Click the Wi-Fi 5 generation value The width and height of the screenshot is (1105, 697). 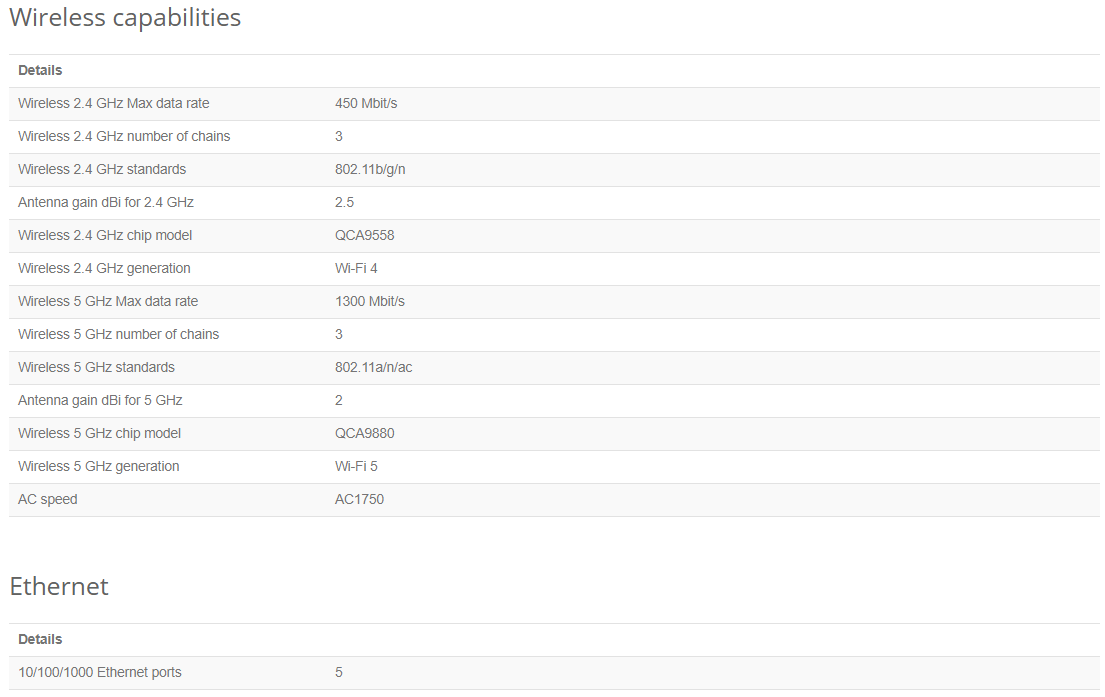click(x=356, y=467)
